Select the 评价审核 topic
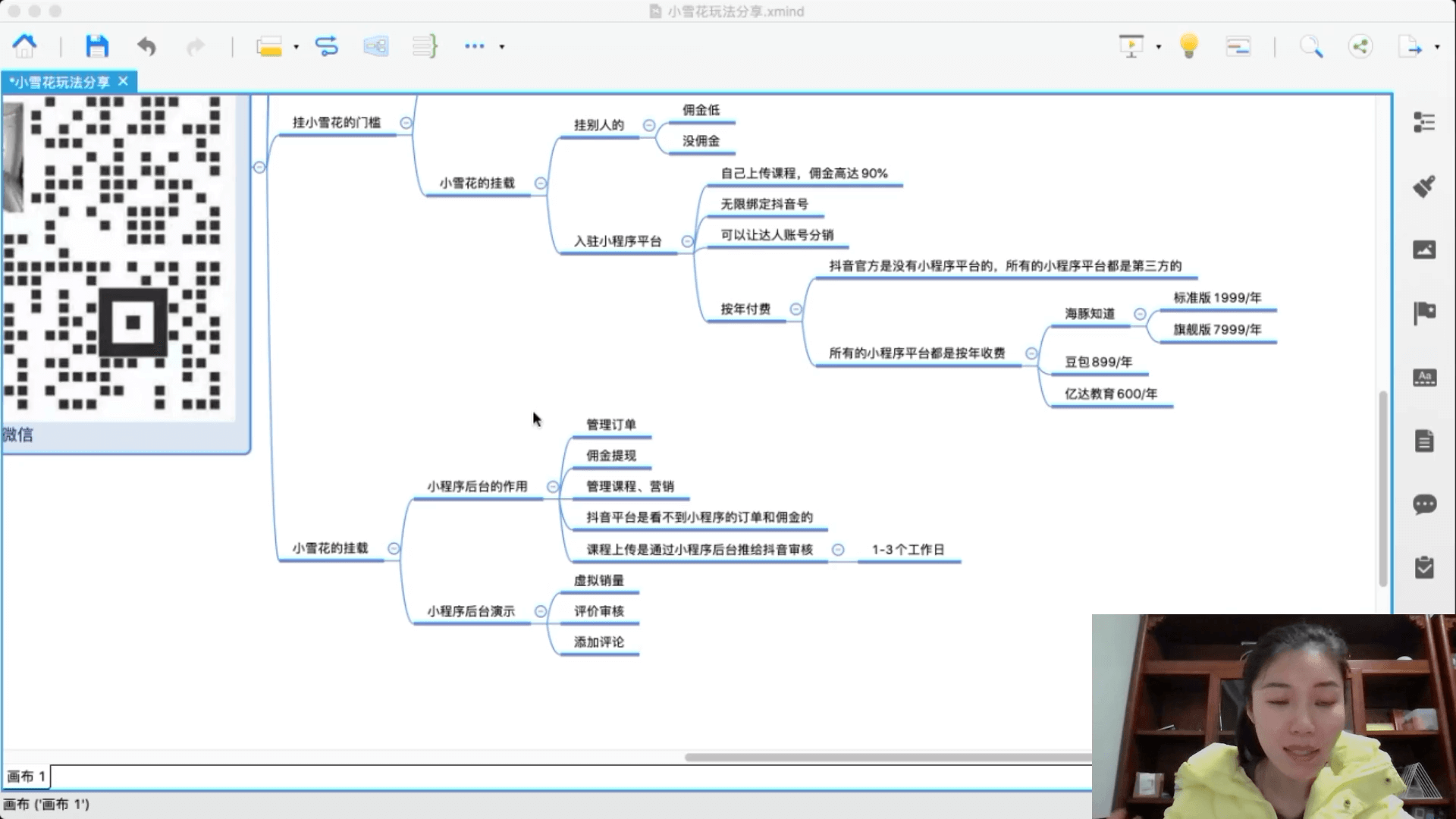1456x819 pixels. [599, 611]
